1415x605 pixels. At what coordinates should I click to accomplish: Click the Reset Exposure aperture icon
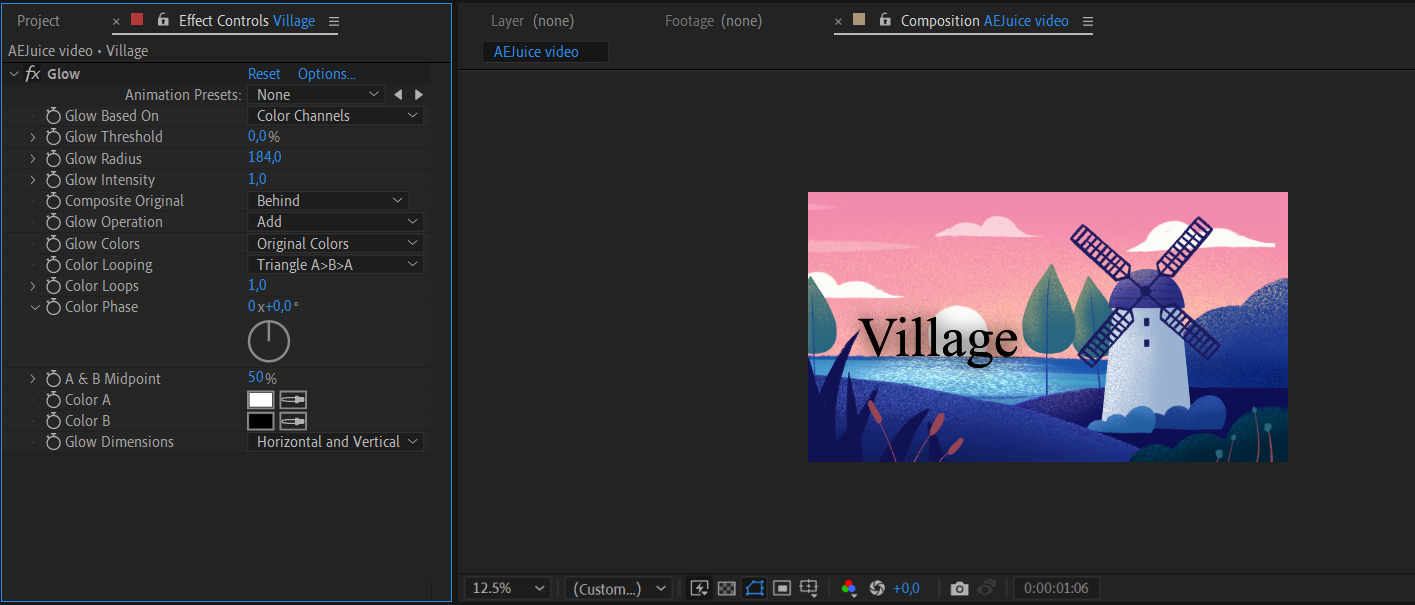click(x=877, y=588)
